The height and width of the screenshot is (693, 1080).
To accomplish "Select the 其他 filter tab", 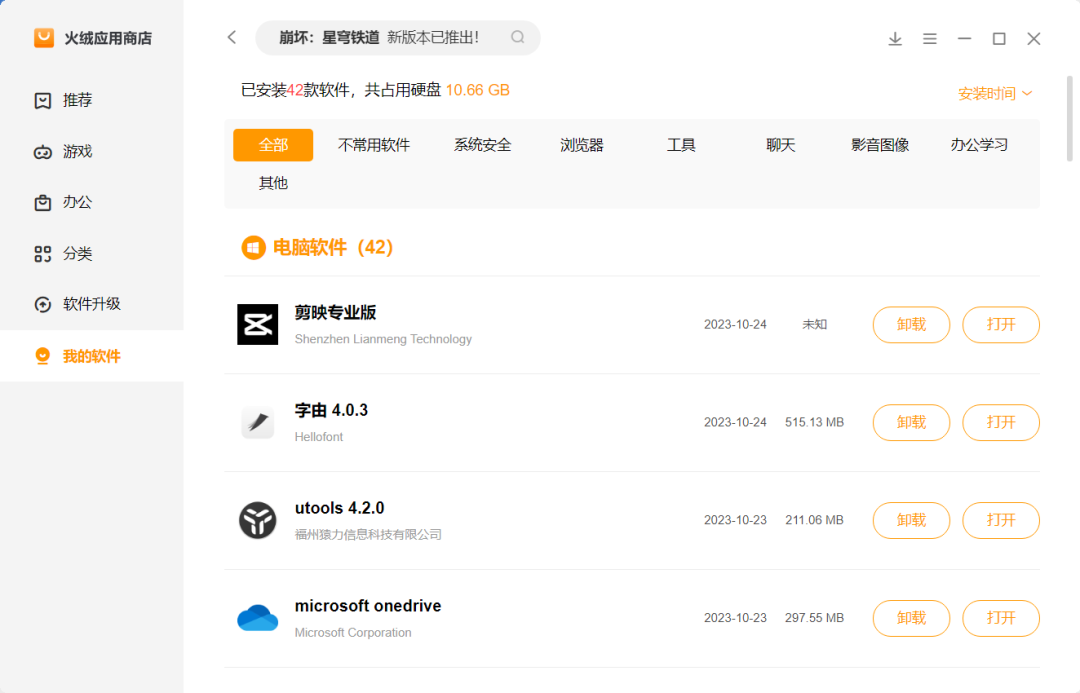I will point(273,183).
